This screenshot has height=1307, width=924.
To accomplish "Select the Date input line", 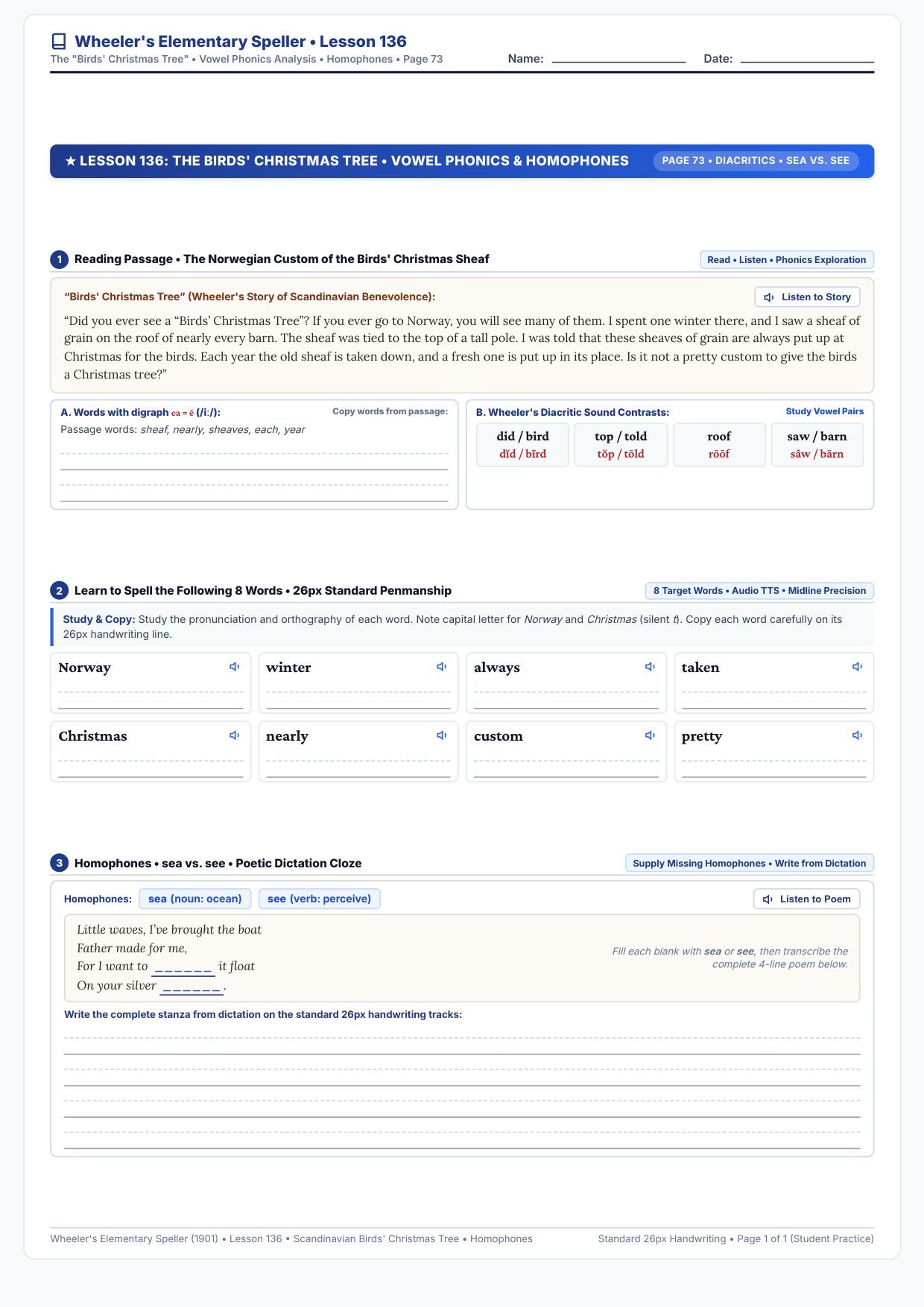I will 807,58.
